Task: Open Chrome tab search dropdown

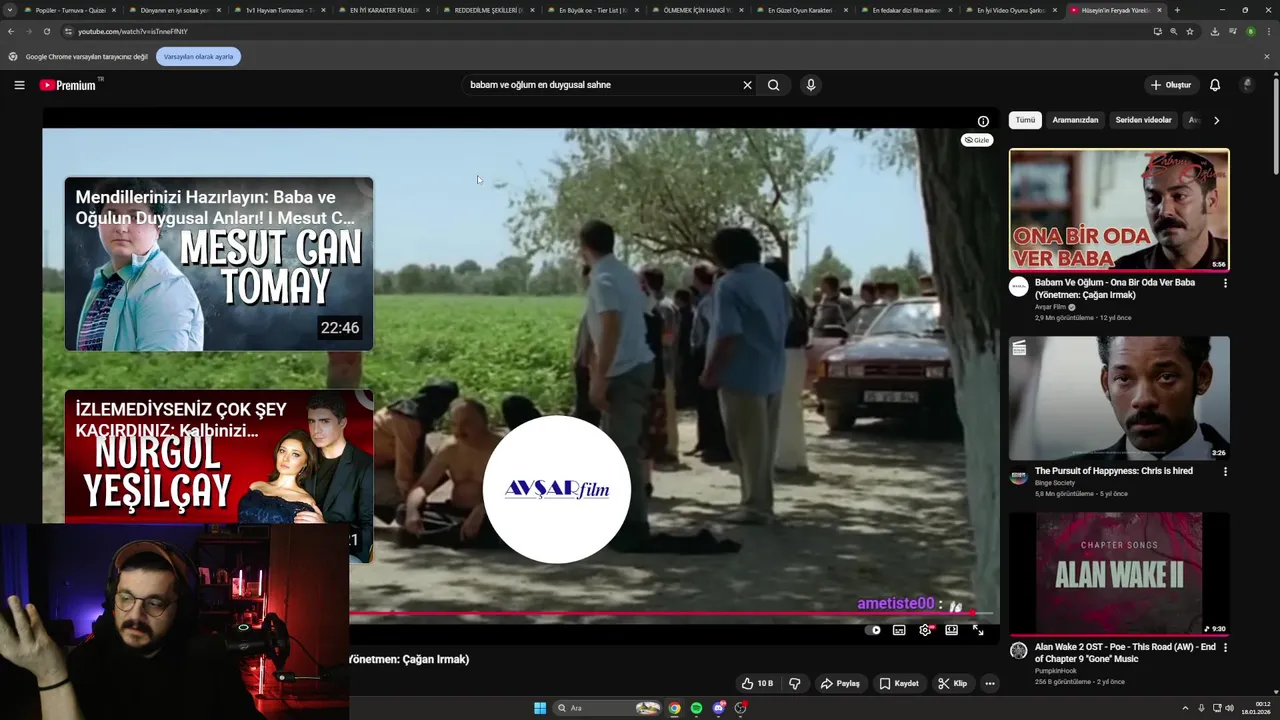Action: [x=10, y=10]
